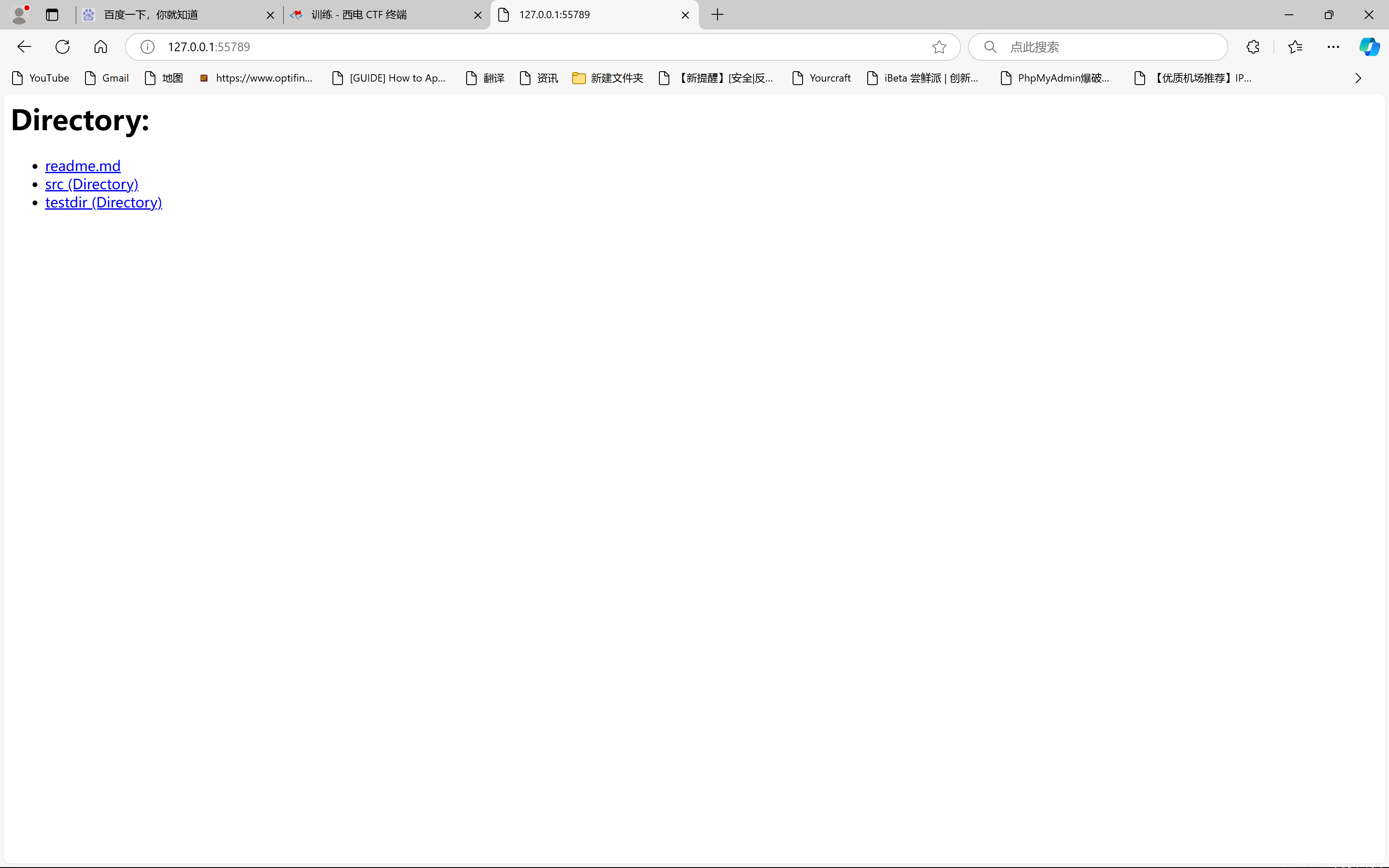
Task: Open the 【新提醒】[安全|反... bookmark
Action: point(716,78)
